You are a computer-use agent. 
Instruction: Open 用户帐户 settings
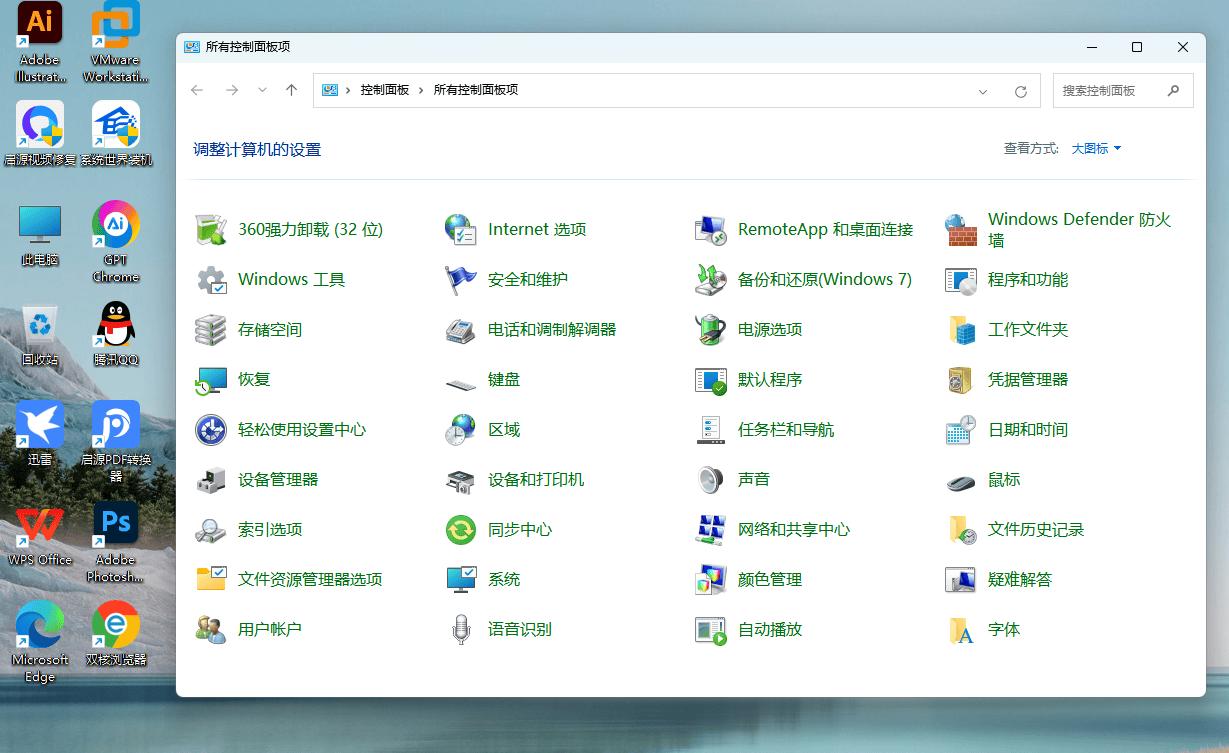pos(271,629)
